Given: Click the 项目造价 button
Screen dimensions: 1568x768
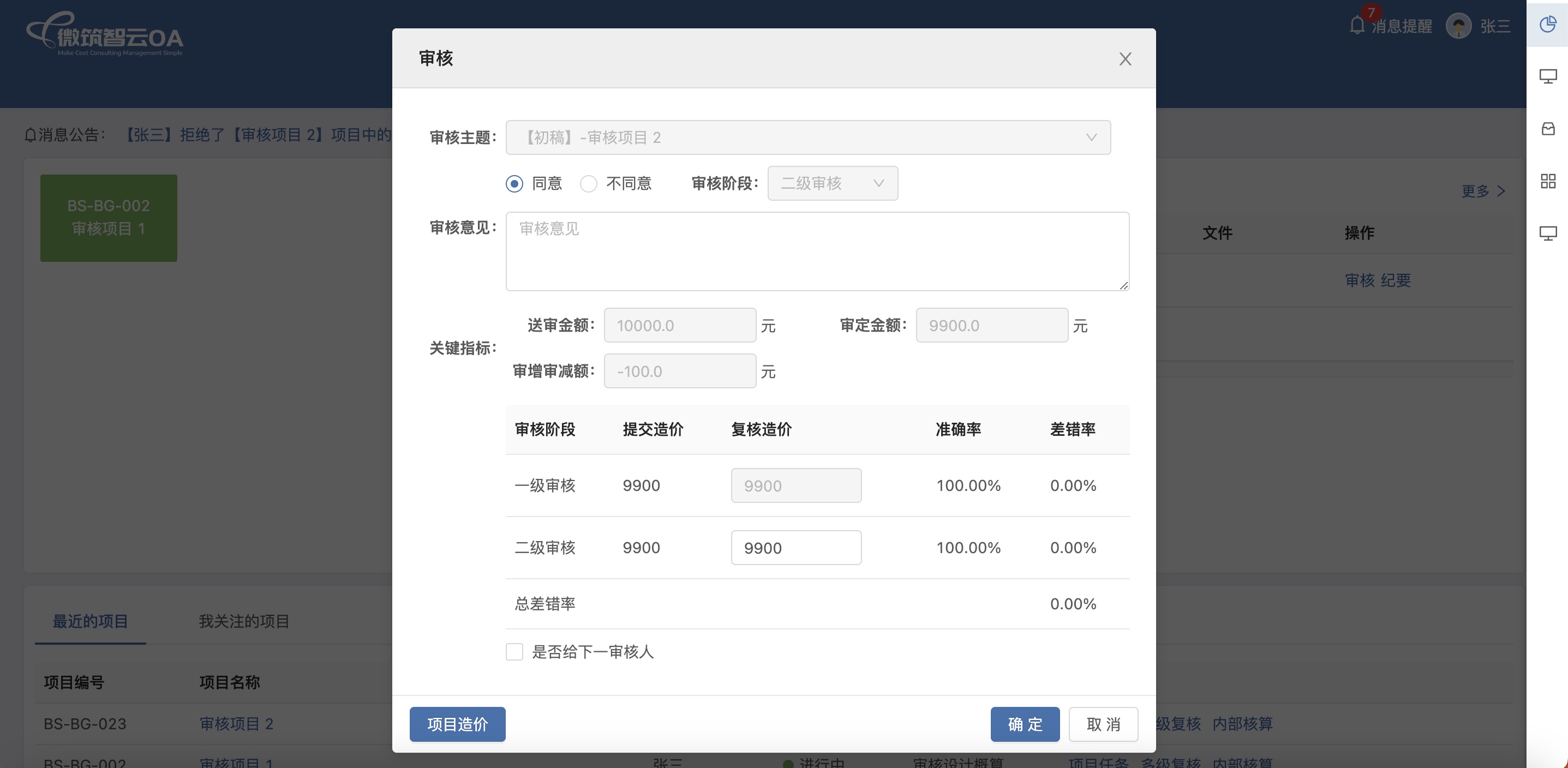Looking at the screenshot, I should [x=457, y=724].
